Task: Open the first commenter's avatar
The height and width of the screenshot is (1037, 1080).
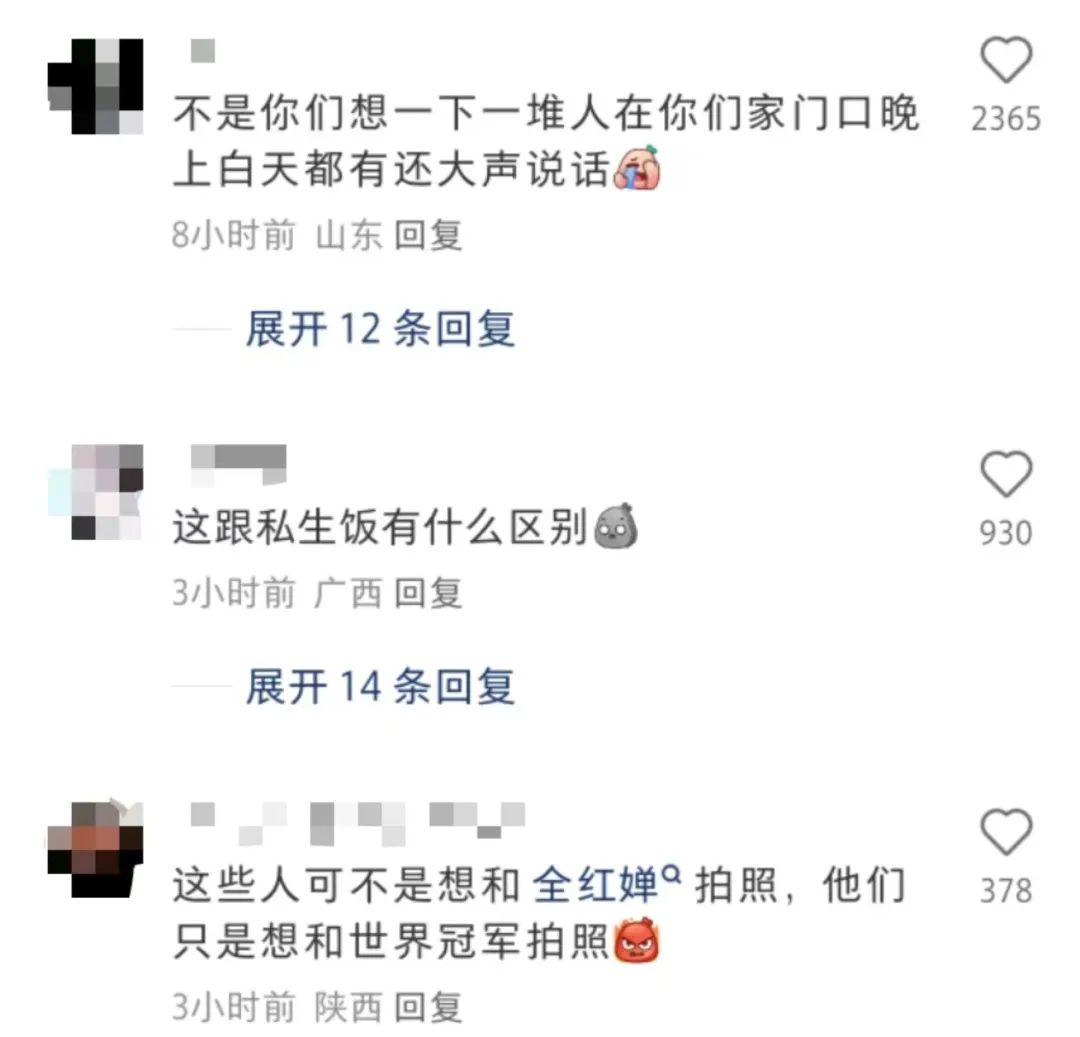Action: coord(96,86)
